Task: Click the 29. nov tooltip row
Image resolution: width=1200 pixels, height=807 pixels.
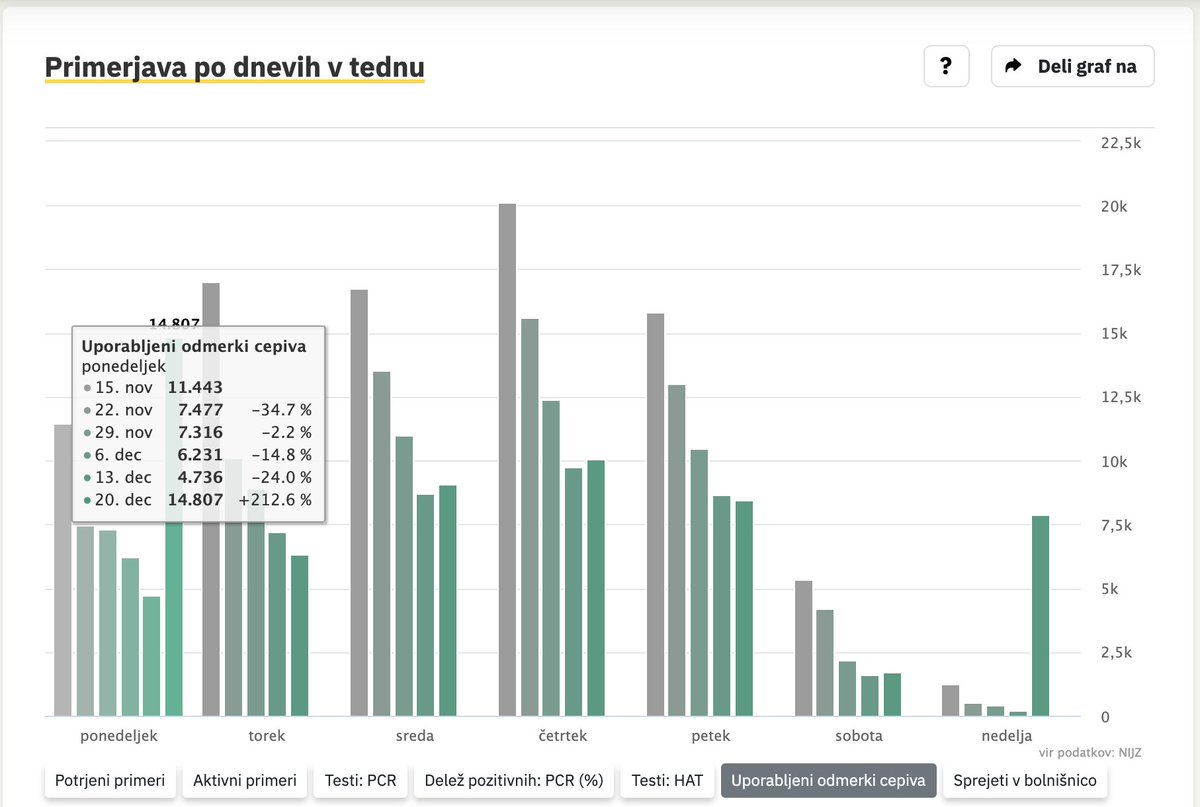Action: [198, 432]
